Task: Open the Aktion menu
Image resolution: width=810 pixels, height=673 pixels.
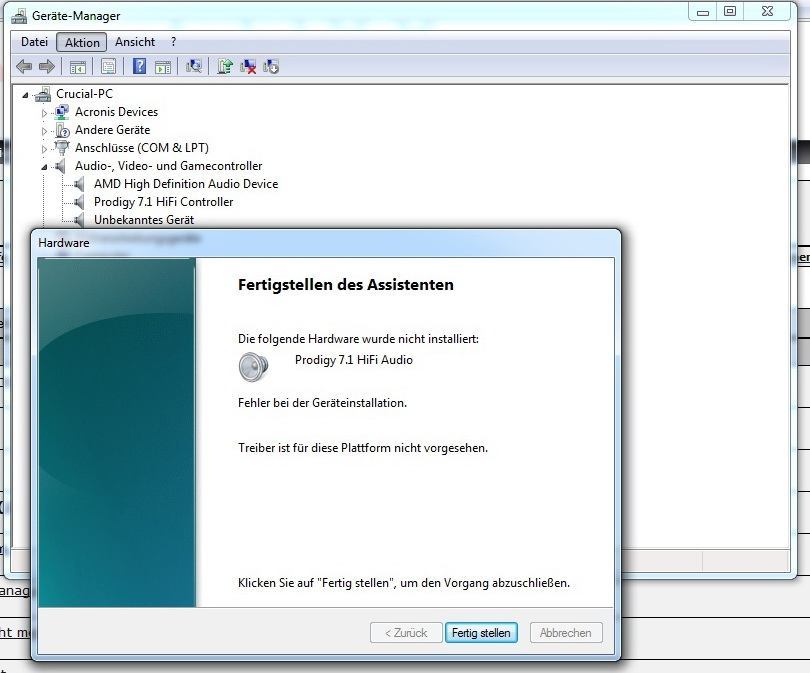Action: 82,42
